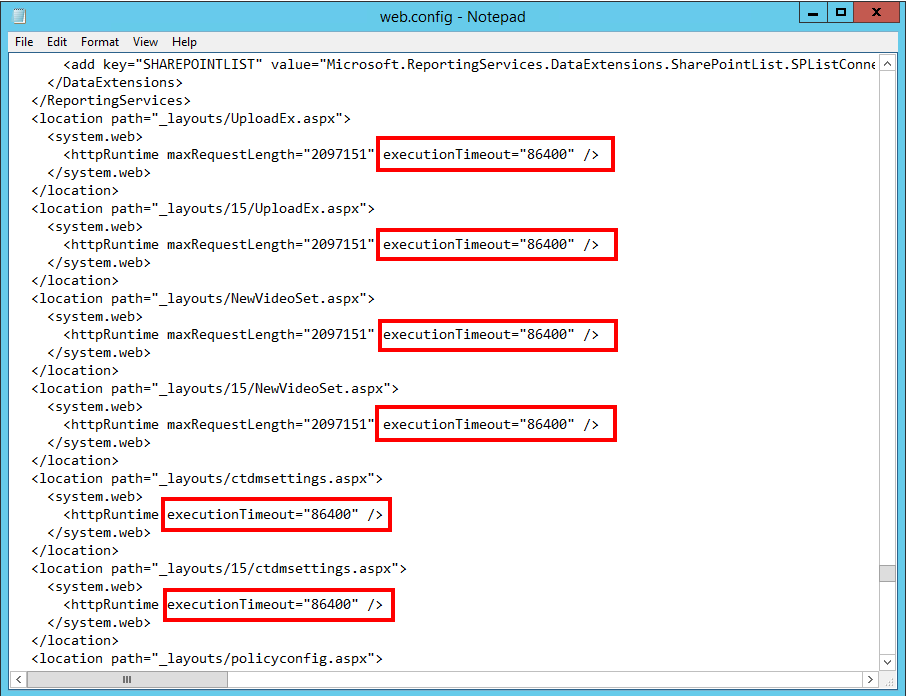Screen dimensions: 906x696
Task: Click the horizontal scrollbar left arrow
Action: [x=18, y=679]
